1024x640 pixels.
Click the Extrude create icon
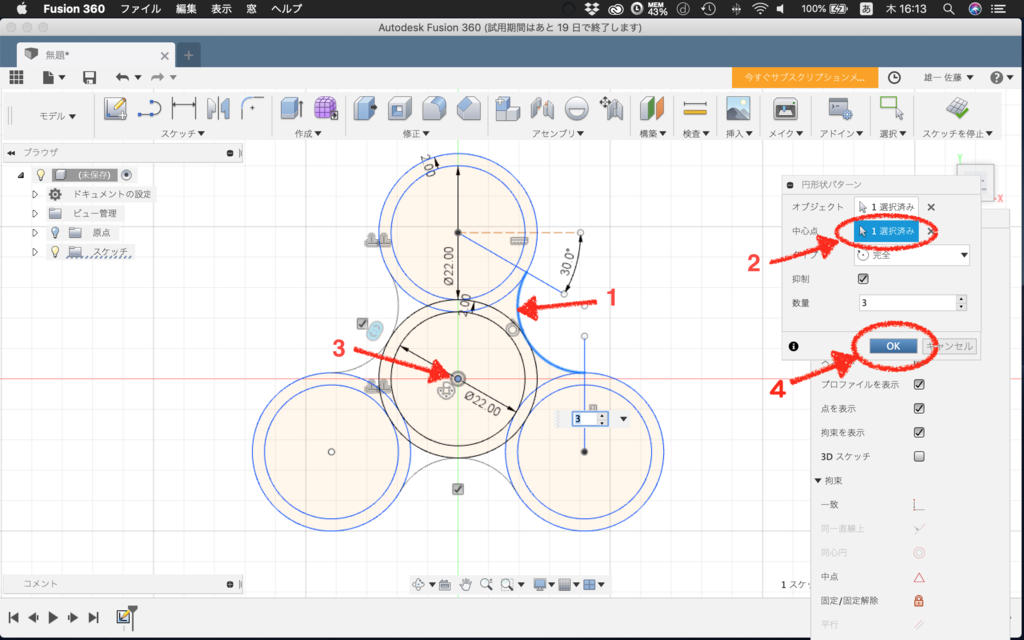click(x=291, y=108)
